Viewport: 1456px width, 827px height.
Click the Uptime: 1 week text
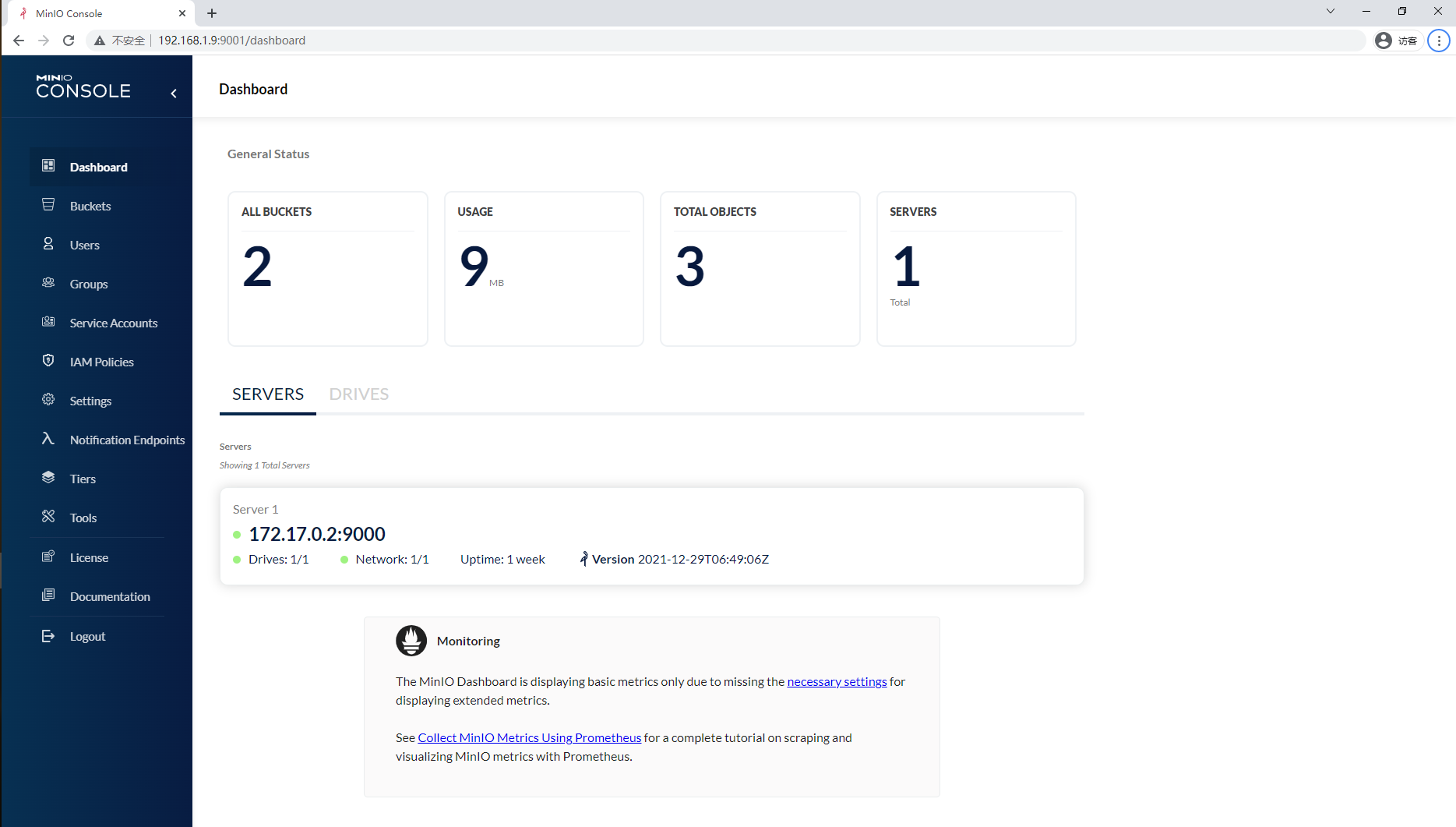502,559
